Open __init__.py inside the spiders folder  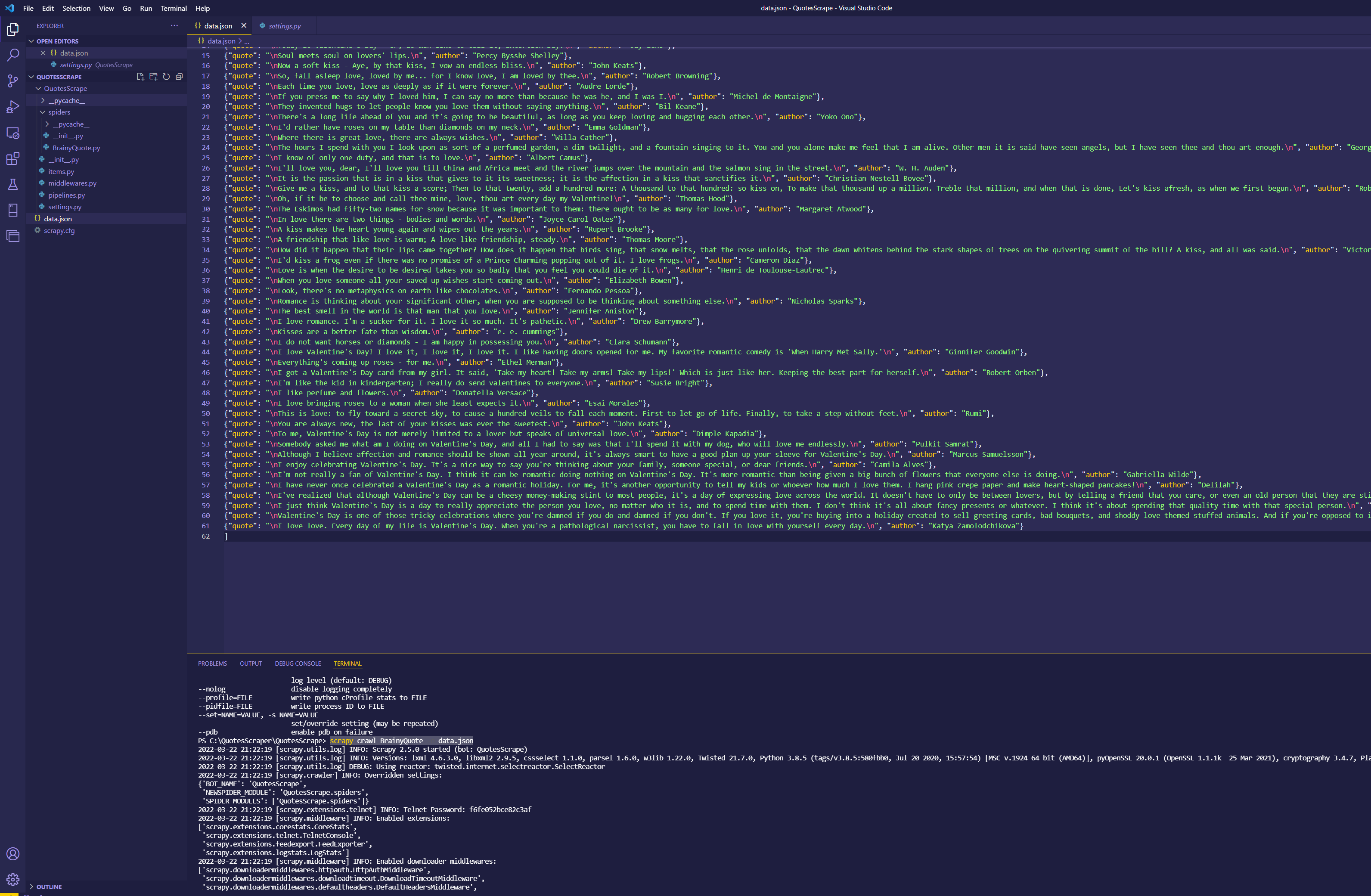(x=68, y=136)
